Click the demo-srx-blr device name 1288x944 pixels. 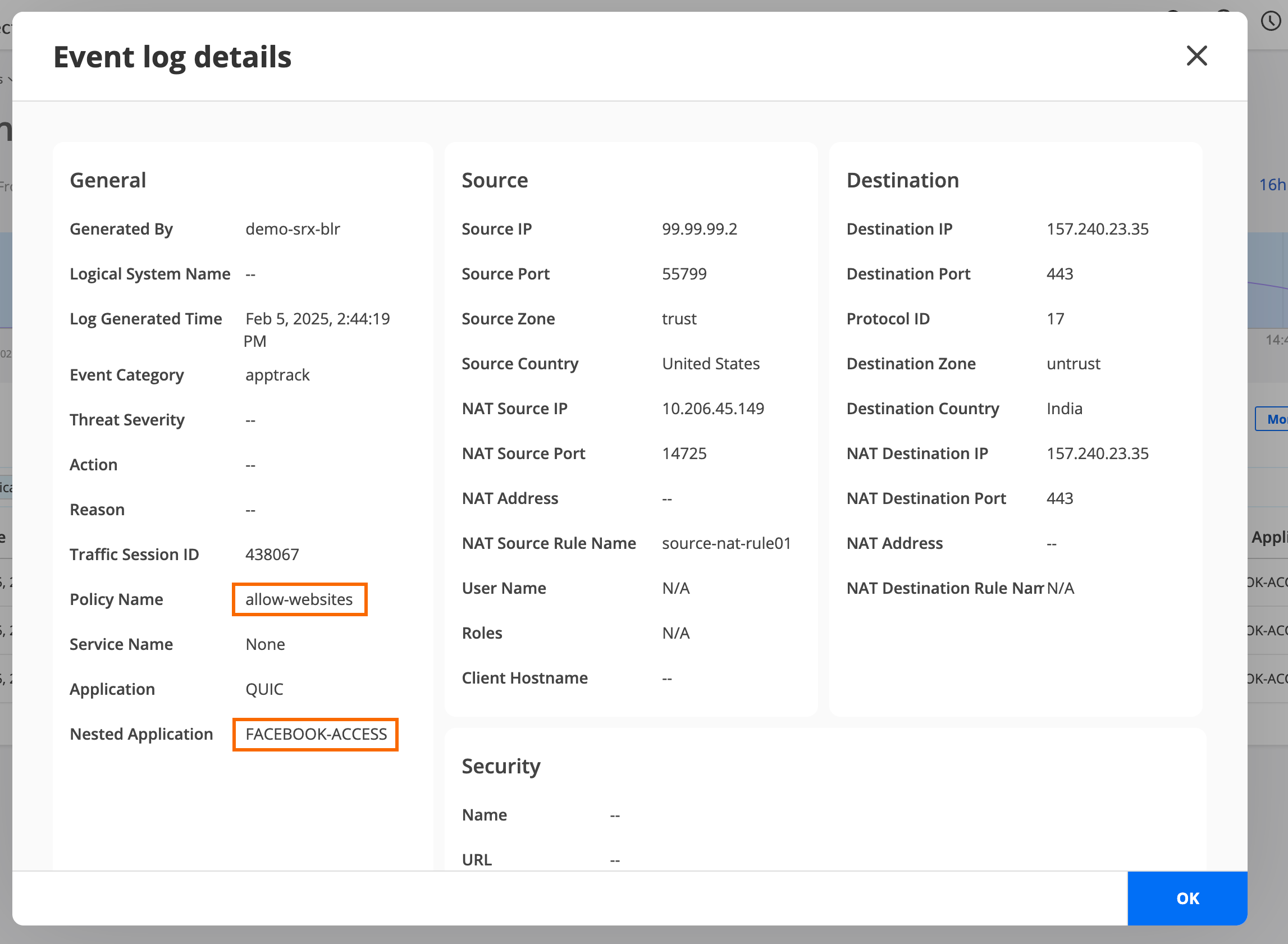click(x=293, y=229)
